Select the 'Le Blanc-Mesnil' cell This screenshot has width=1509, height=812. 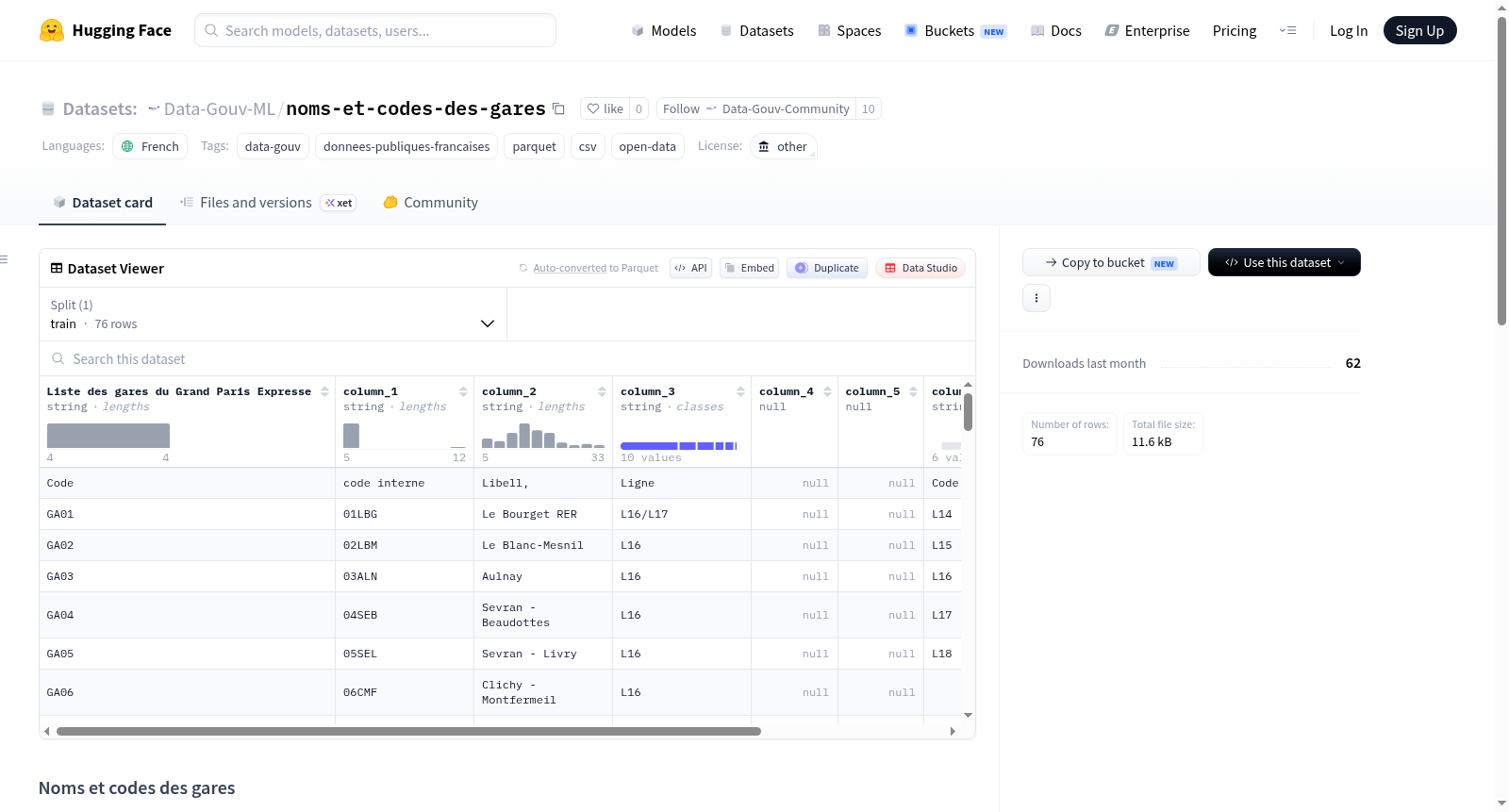pos(543,545)
